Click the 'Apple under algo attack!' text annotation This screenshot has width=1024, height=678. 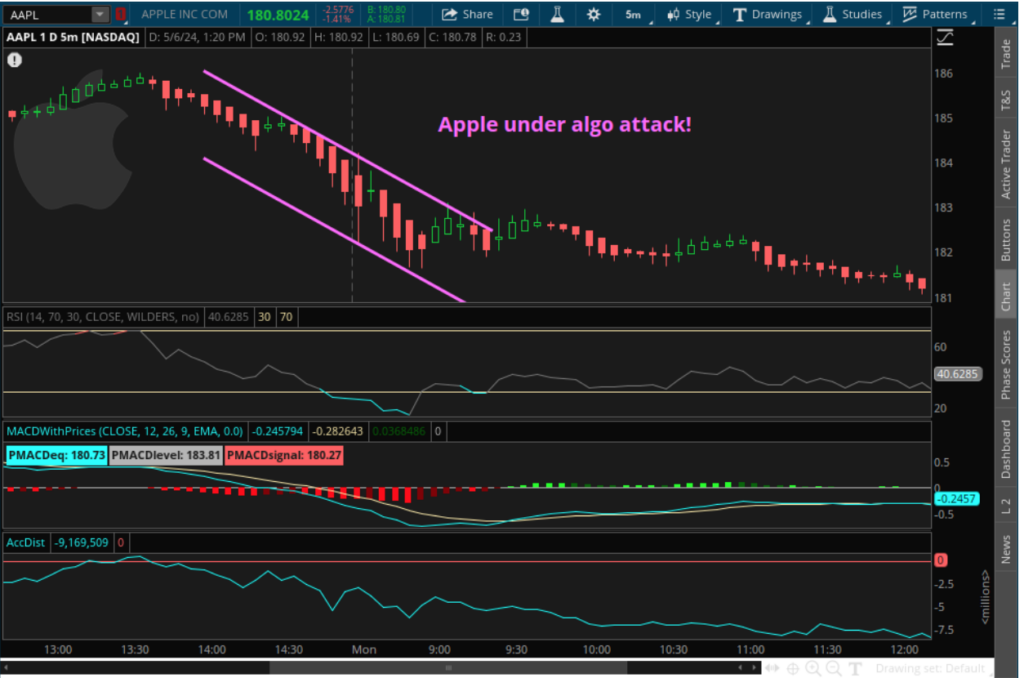564,124
